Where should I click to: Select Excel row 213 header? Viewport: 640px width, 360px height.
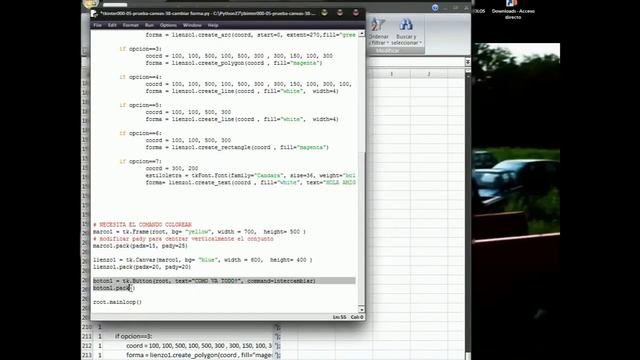tap(87, 355)
